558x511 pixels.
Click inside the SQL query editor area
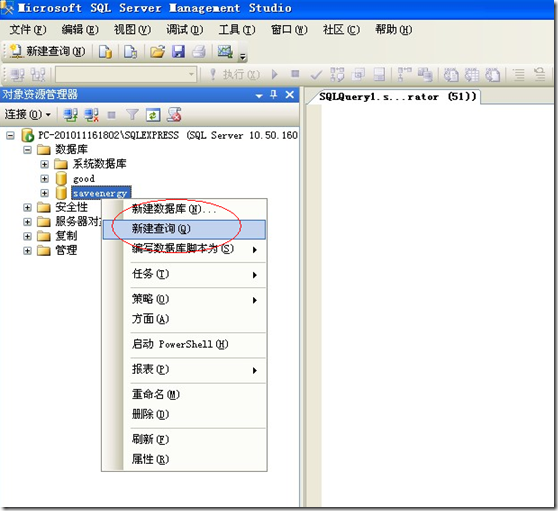click(437, 305)
